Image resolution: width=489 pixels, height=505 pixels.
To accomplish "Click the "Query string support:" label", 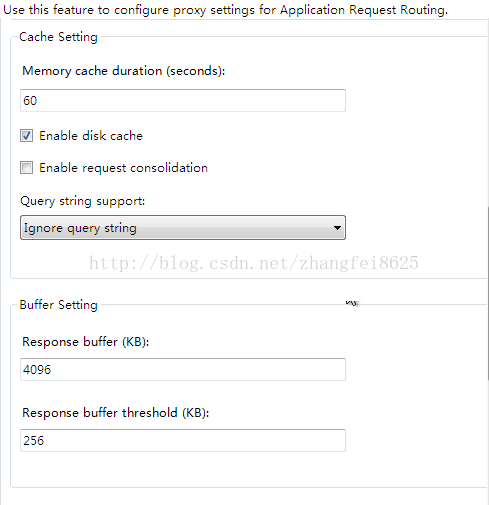I will (83, 201).
